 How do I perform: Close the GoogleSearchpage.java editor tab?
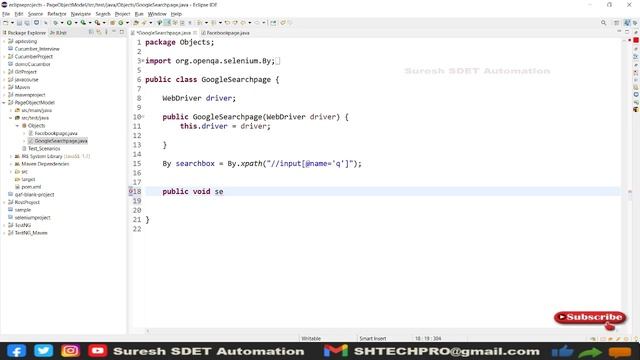[x=195, y=33]
